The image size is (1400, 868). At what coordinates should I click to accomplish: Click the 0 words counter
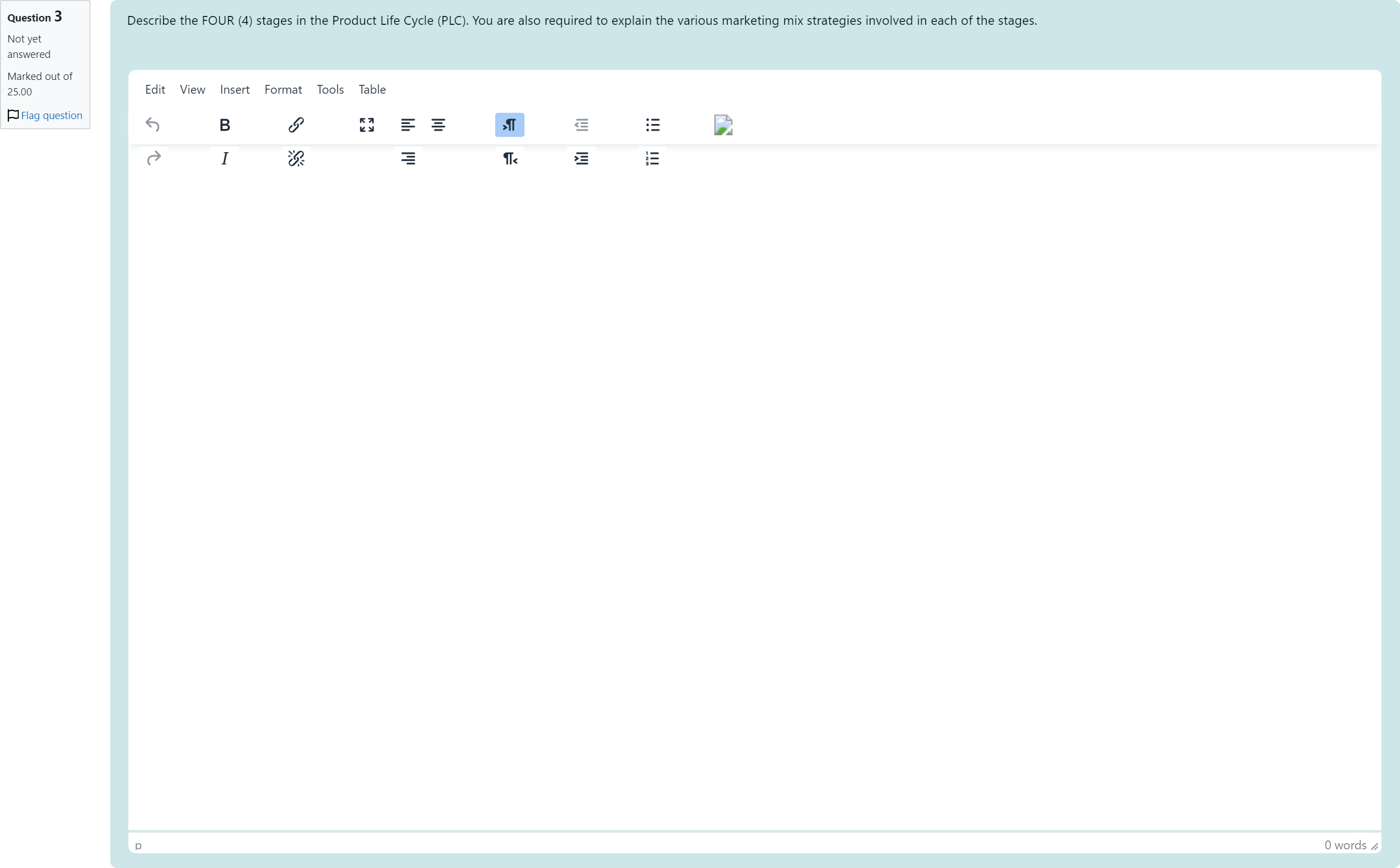[1345, 845]
